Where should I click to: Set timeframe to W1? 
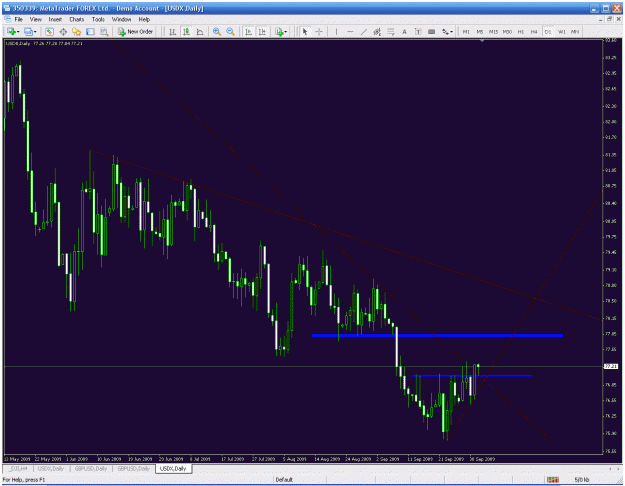(562, 31)
